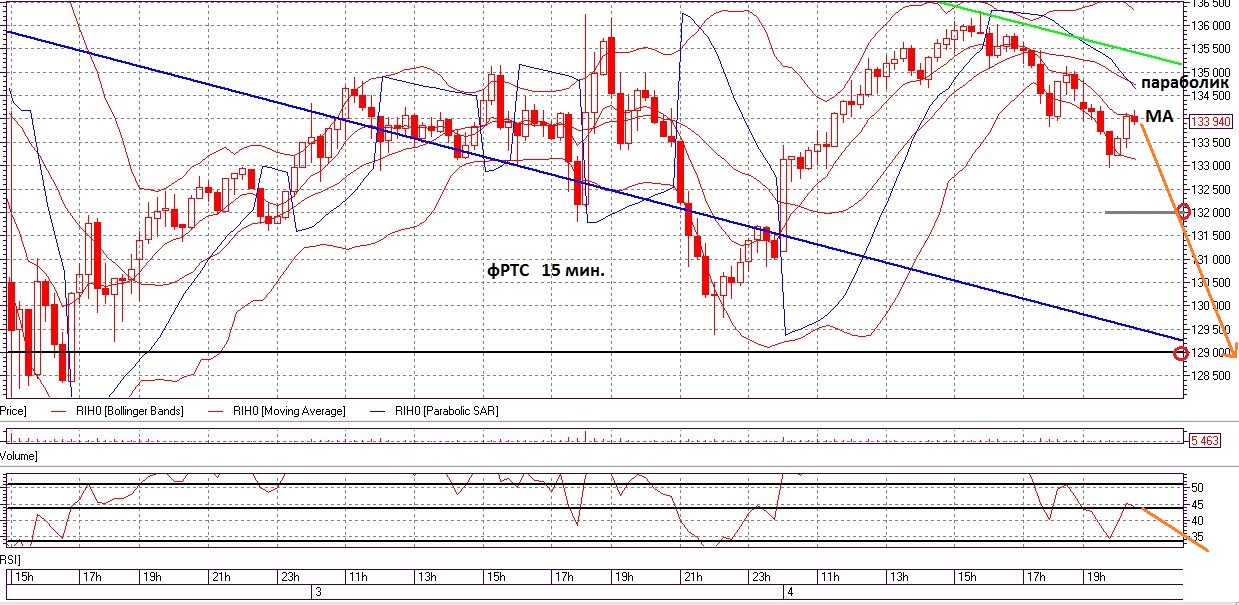Click the 134 500 price axis label
This screenshot has width=1239, height=605.
(x=1211, y=96)
